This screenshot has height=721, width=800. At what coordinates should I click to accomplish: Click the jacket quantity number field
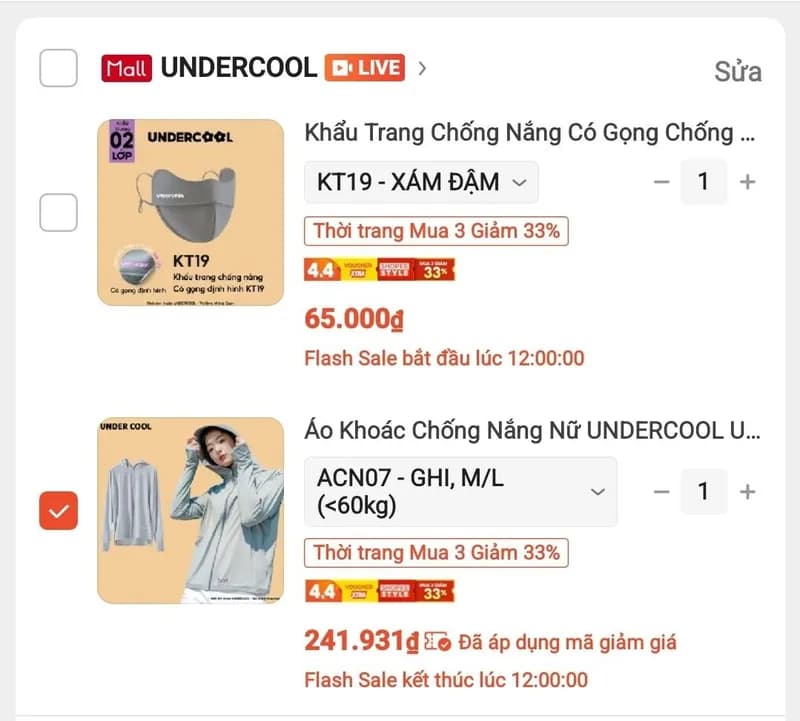tap(704, 492)
